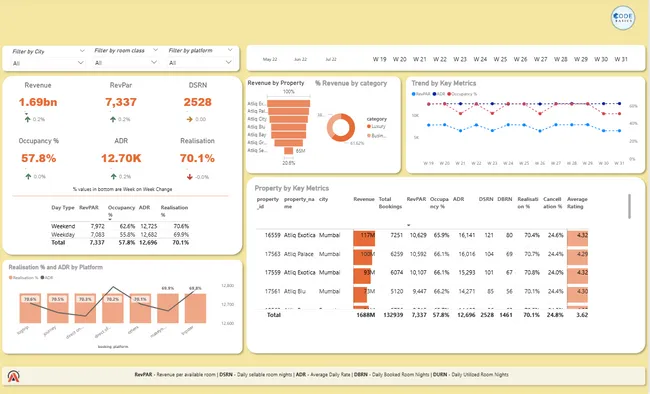Click the green up arrow under Occupancy %

pos(28,177)
